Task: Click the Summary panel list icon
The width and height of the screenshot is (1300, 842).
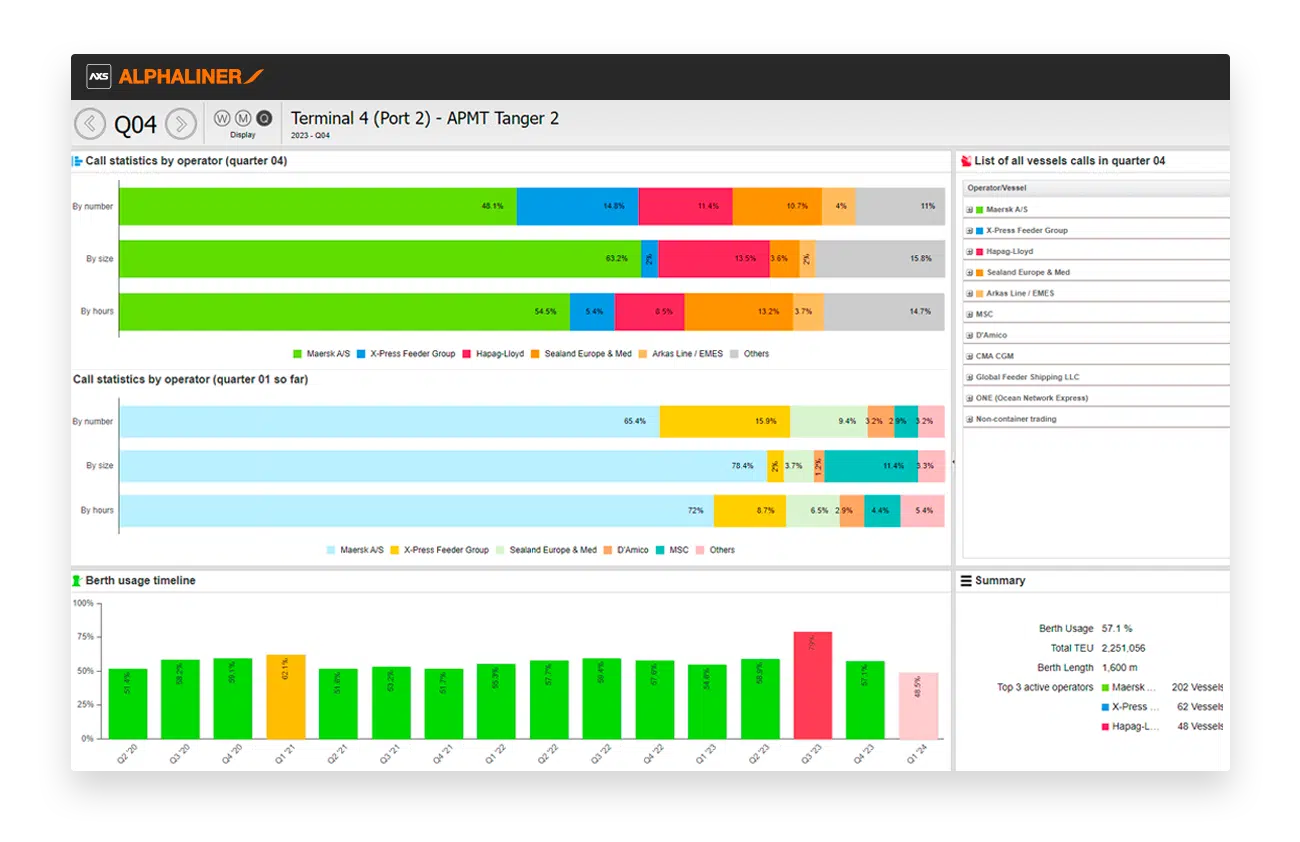Action: pos(966,581)
